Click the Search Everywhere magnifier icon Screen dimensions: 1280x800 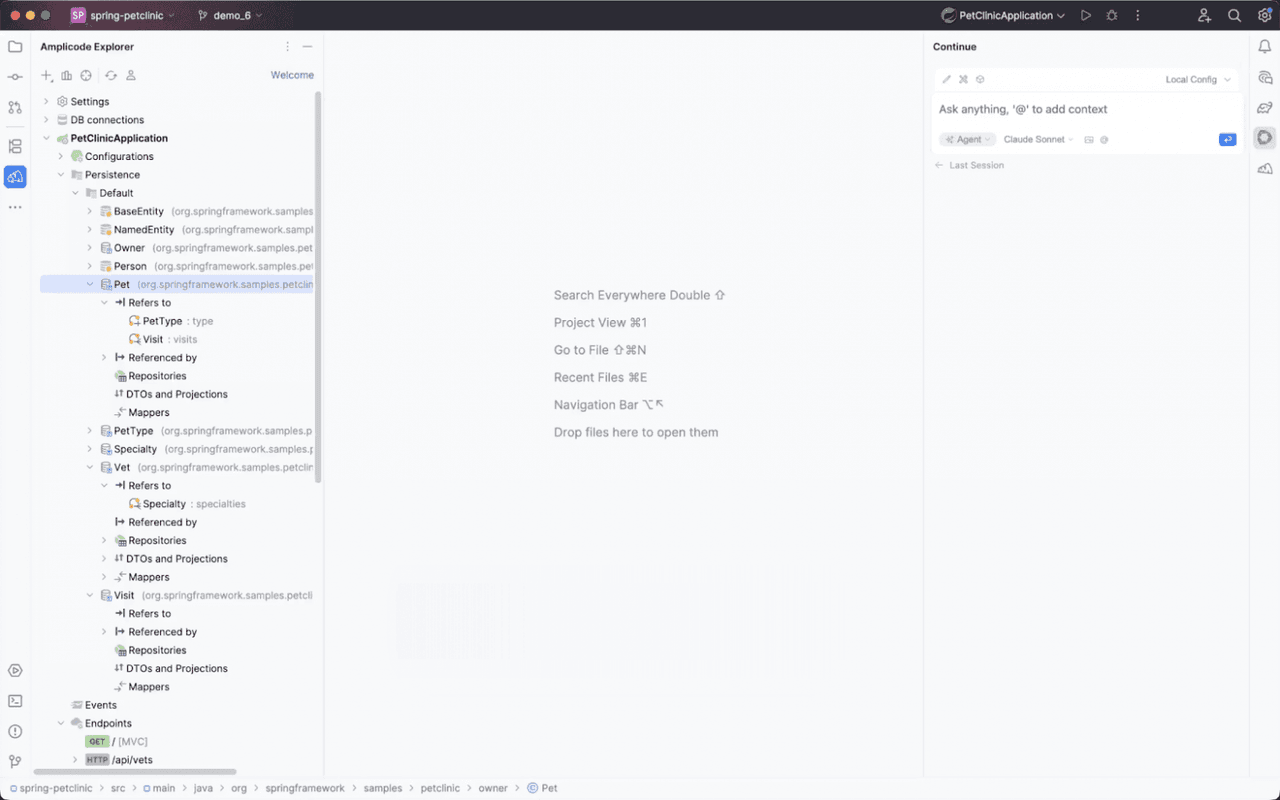coord(1234,16)
